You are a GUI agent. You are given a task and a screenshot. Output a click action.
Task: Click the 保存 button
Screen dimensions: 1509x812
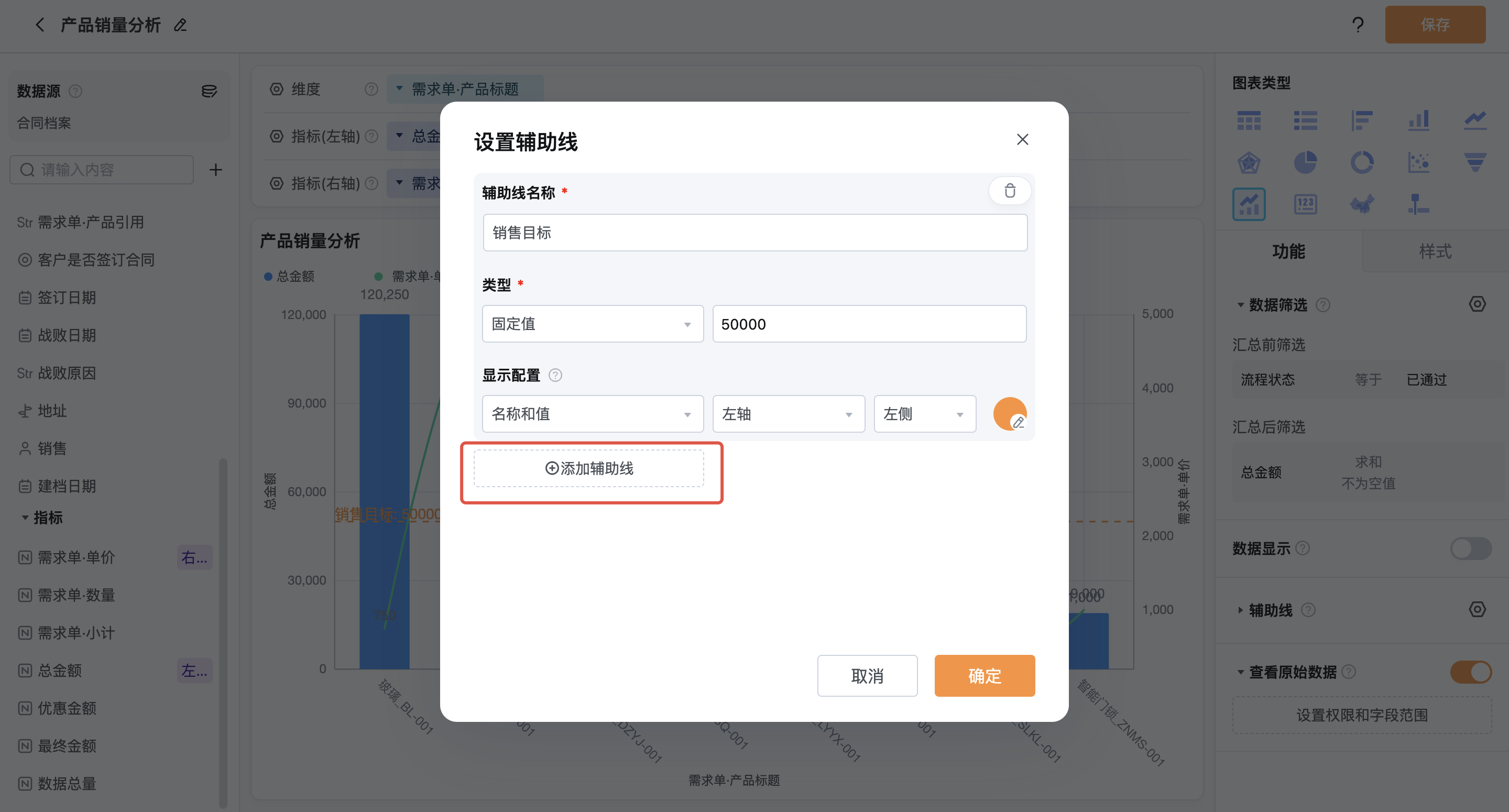[x=1435, y=25]
